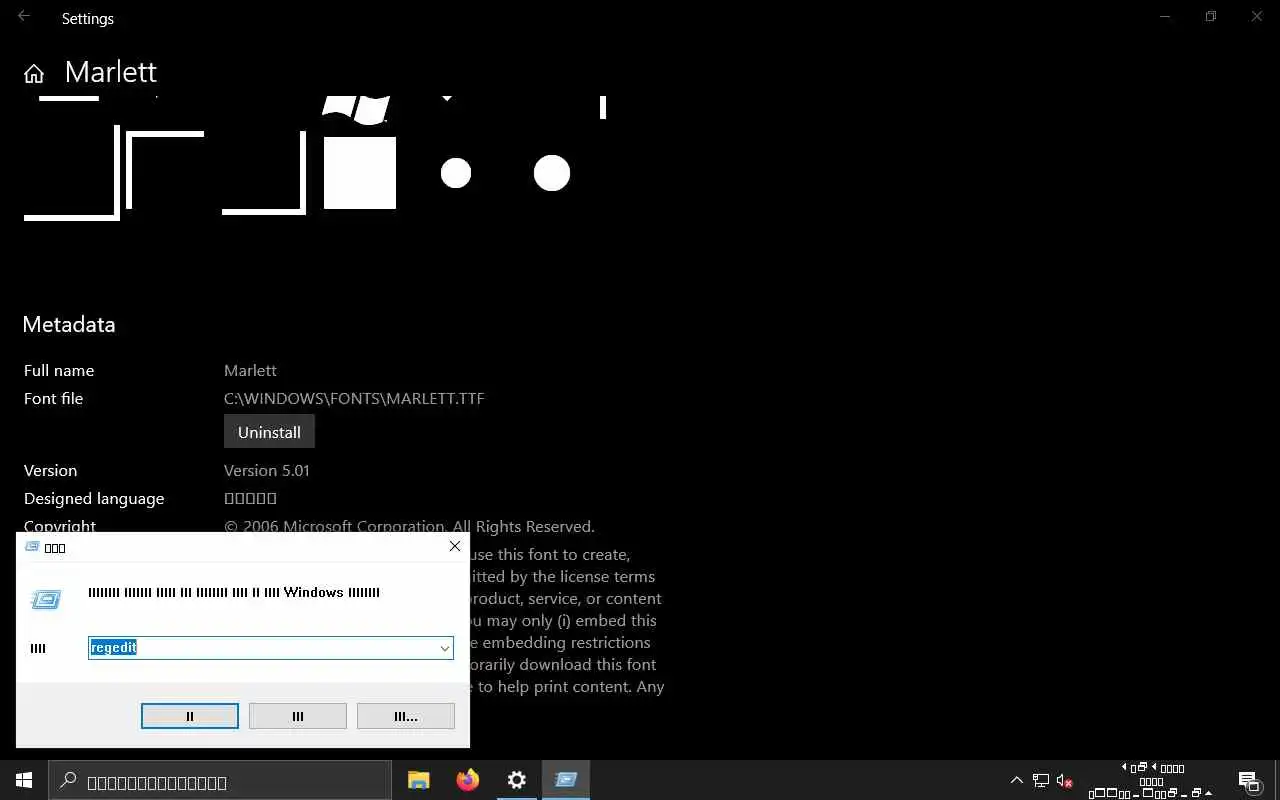
Task: Click the "Designed language" label
Action: point(94,498)
